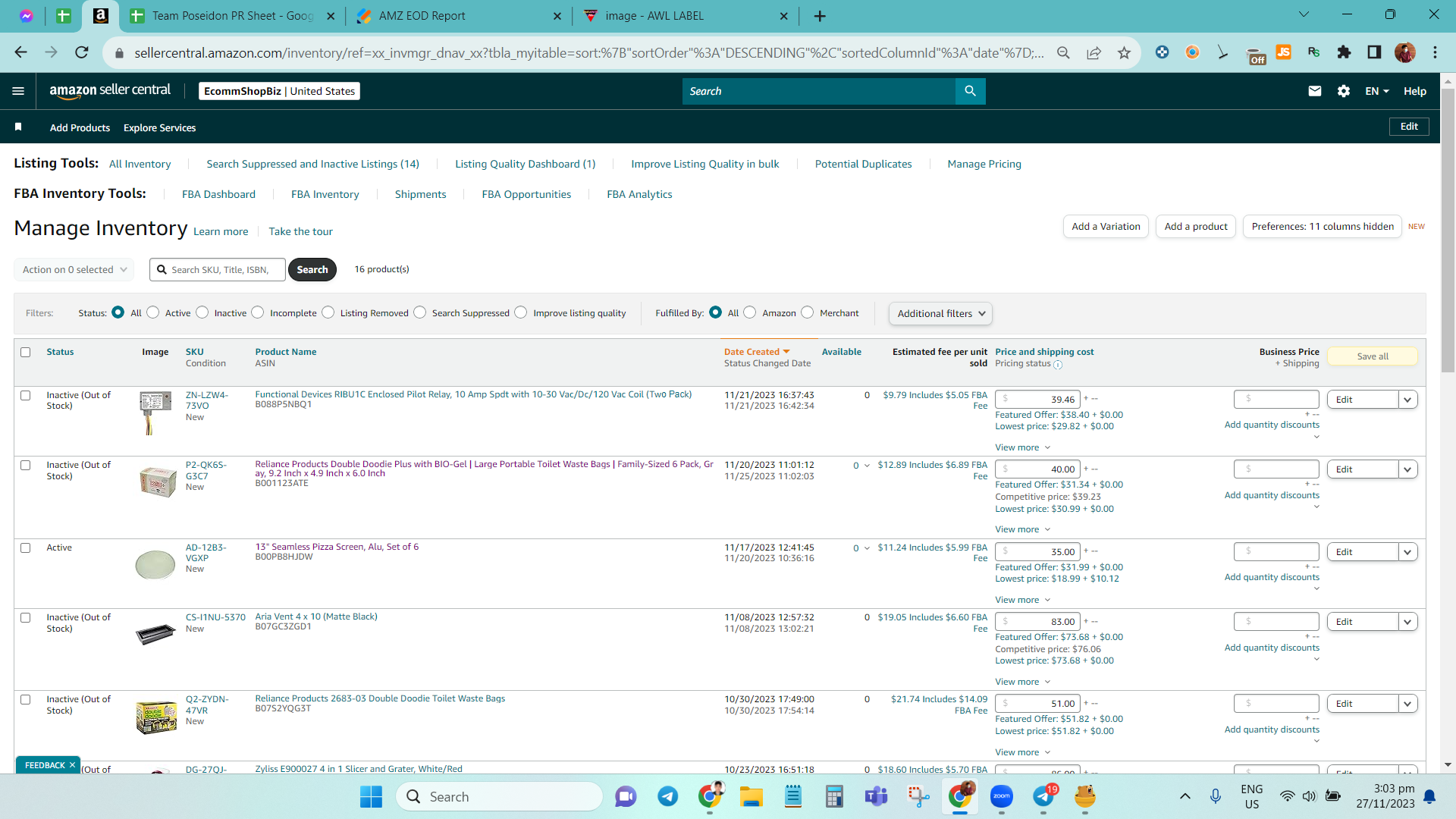1456x819 pixels.
Task: Click the Add a product button
Action: 1196,226
